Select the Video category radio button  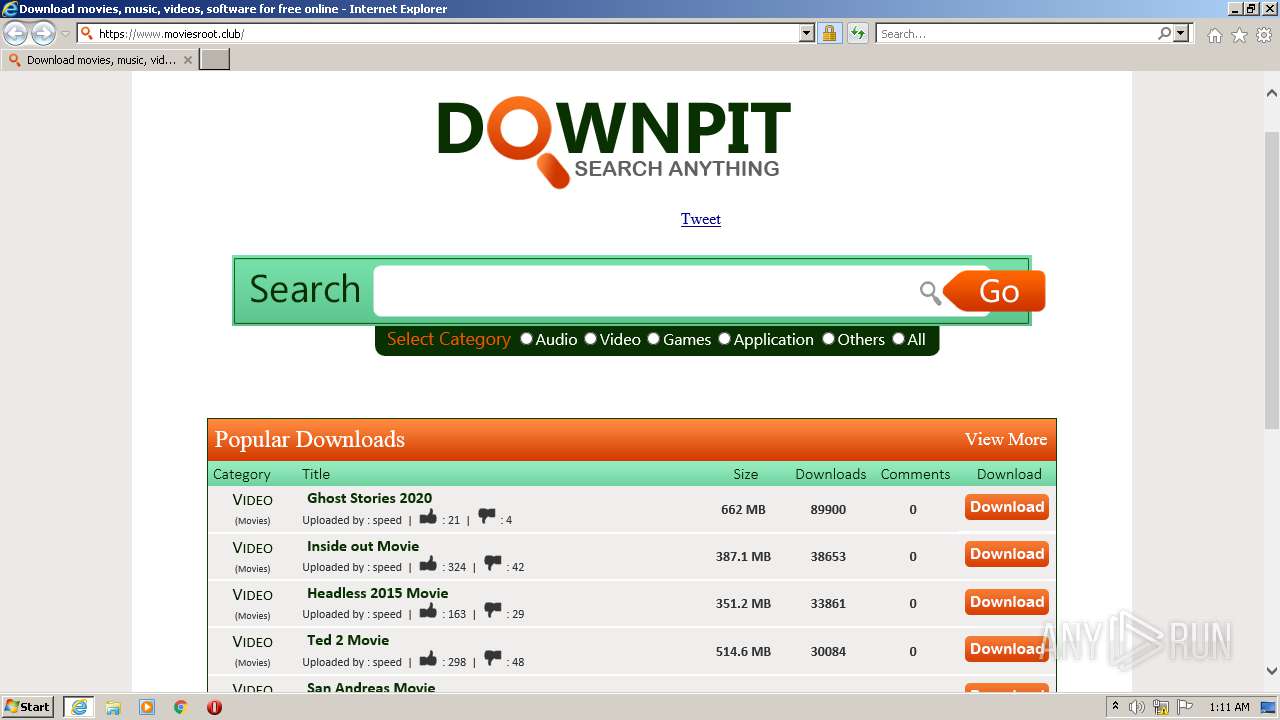click(590, 339)
